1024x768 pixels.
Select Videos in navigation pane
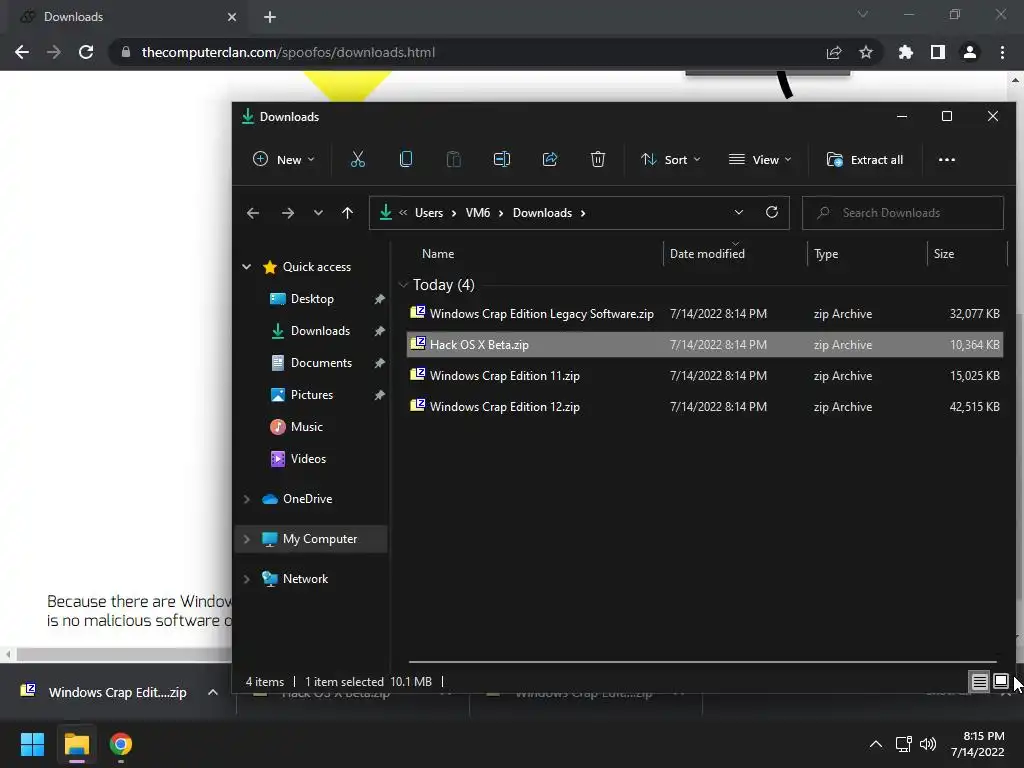[x=308, y=458]
